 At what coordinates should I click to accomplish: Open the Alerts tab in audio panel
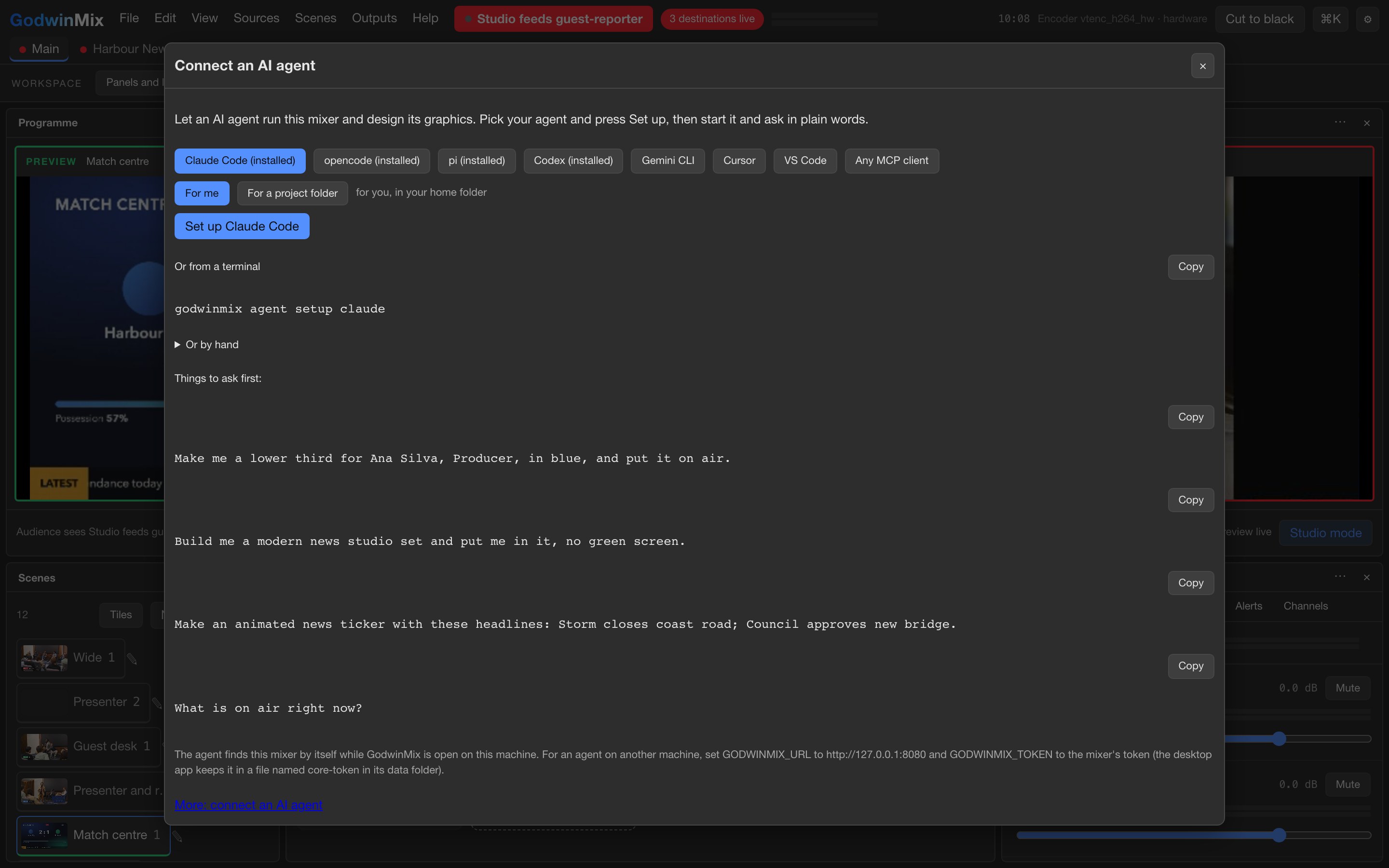tap(1248, 606)
